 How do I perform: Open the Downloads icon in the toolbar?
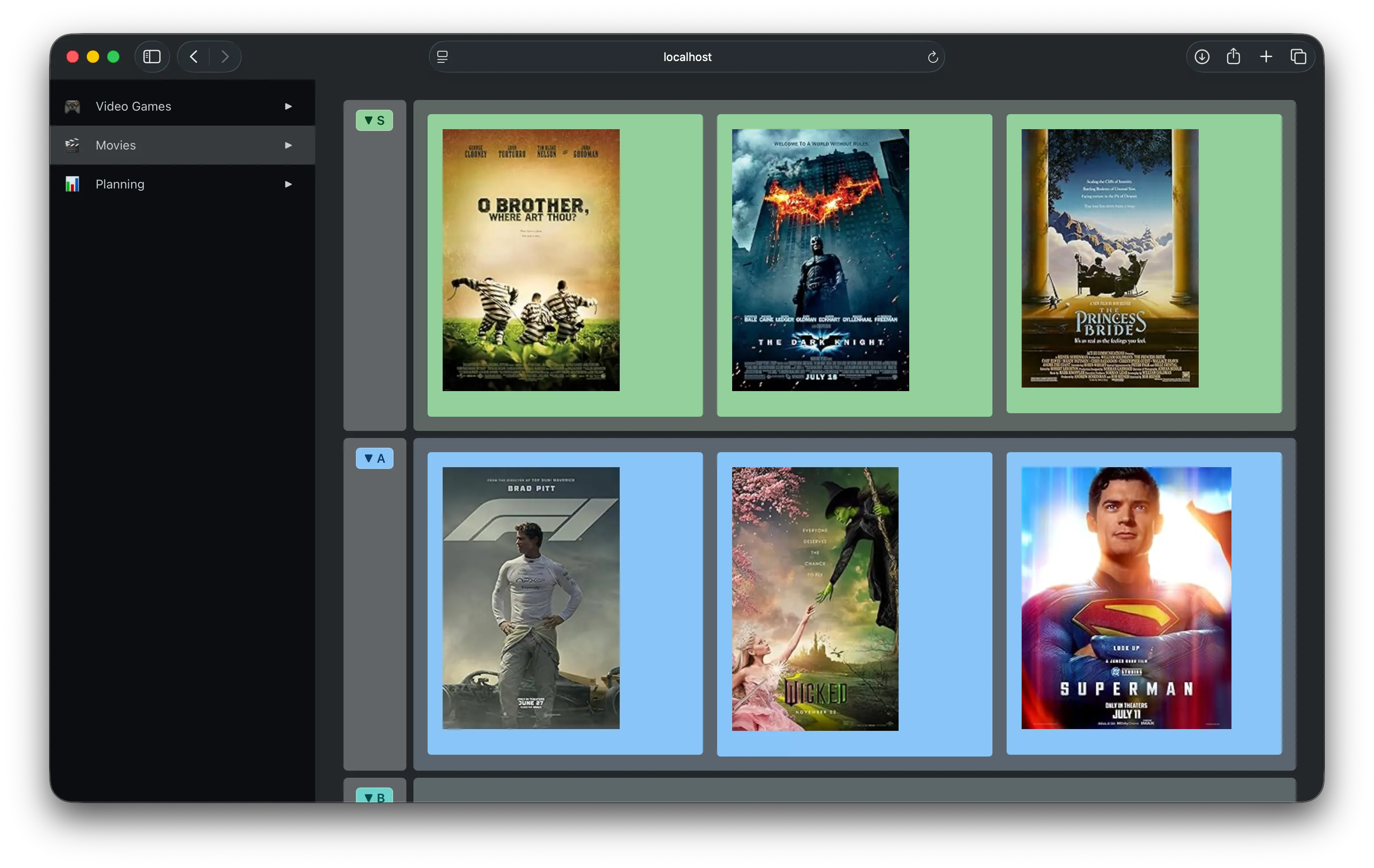pos(1202,57)
